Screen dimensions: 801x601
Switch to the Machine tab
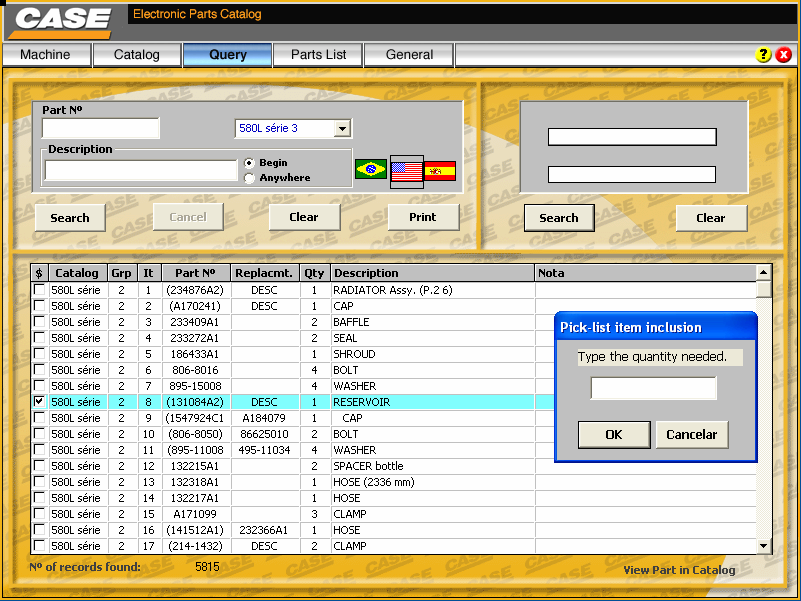(46, 55)
